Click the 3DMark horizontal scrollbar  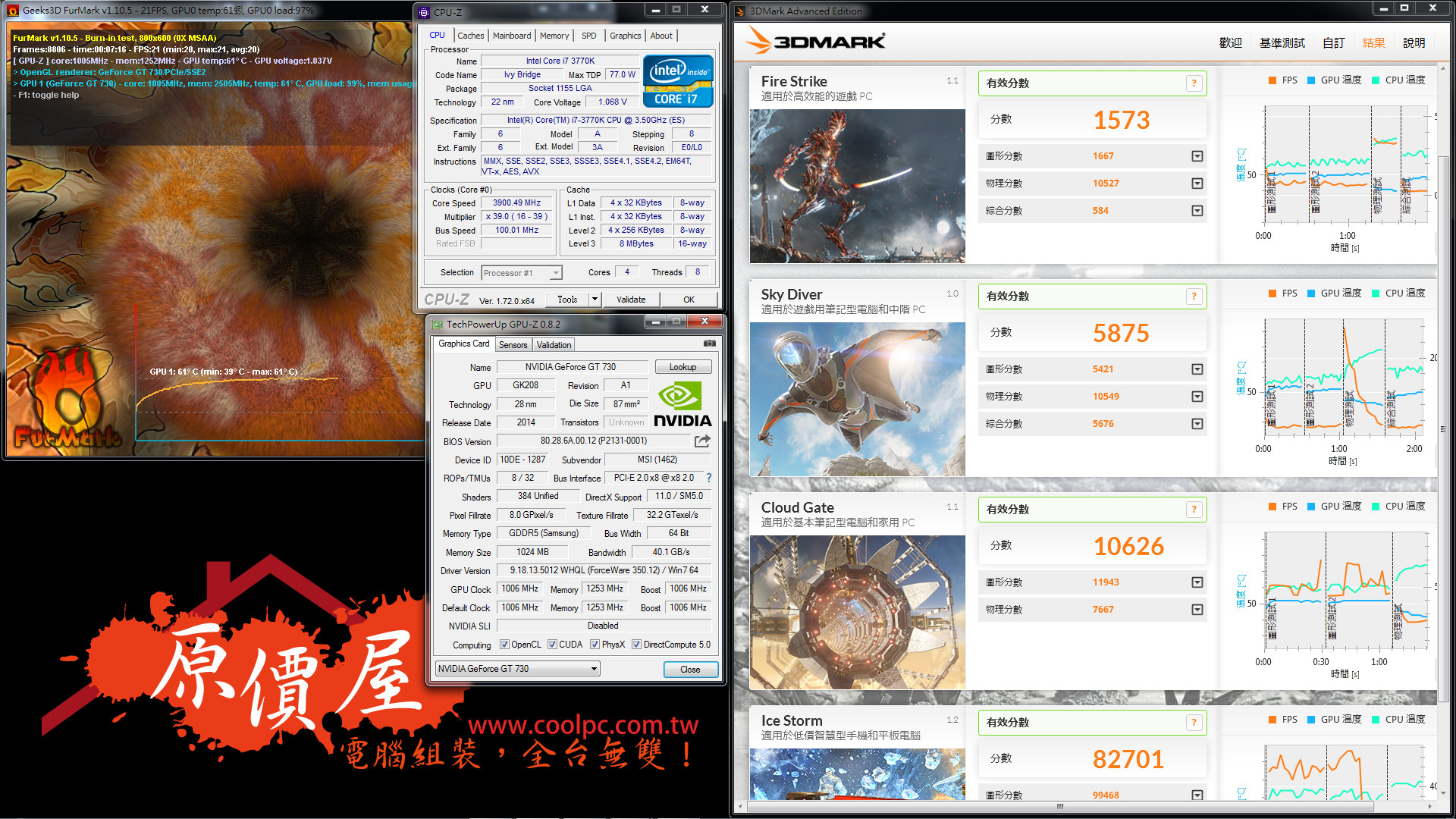1060,807
